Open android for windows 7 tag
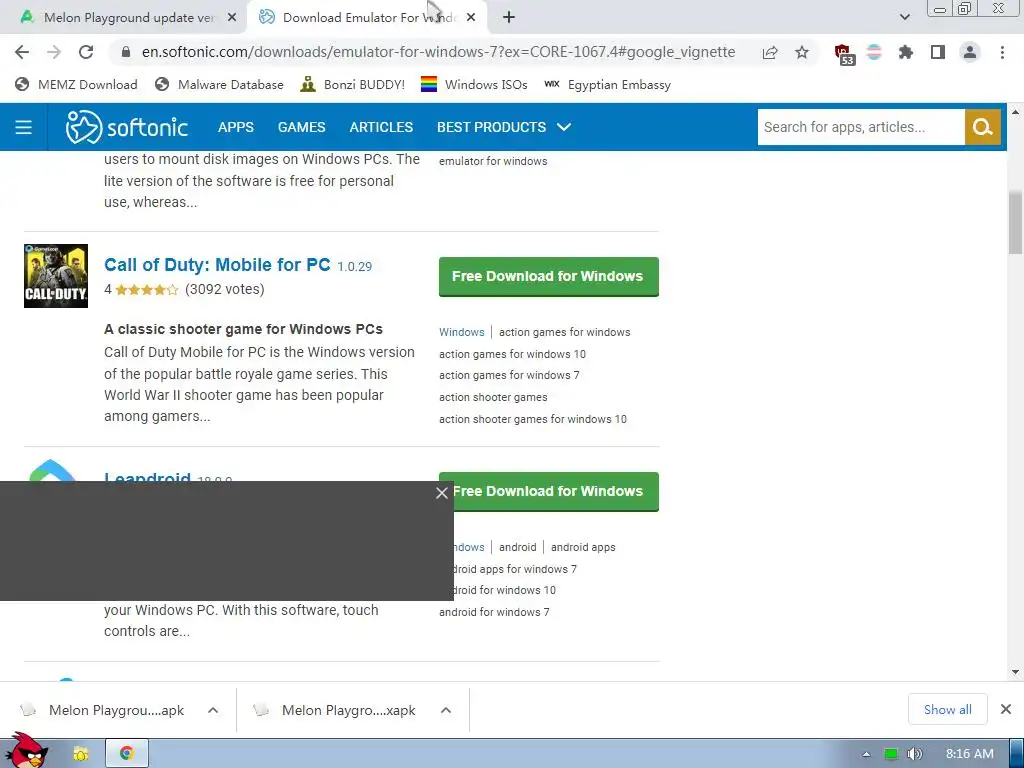This screenshot has height=768, width=1024. [494, 612]
